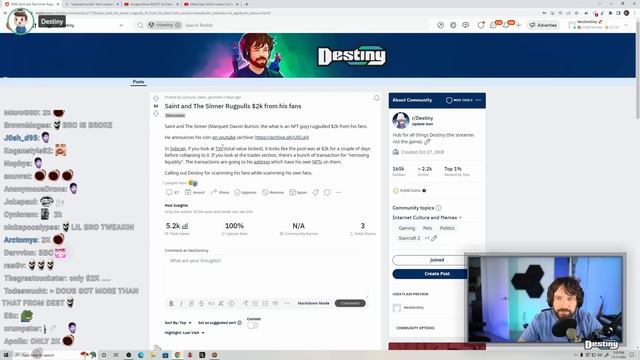Open the Sort By: Top dropdown
Viewport: 640px width, 360px height.
pyautogui.click(x=178, y=323)
